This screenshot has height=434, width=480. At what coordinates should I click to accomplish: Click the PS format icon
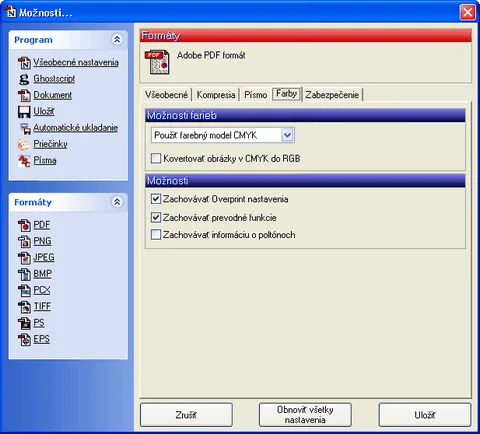(24, 323)
